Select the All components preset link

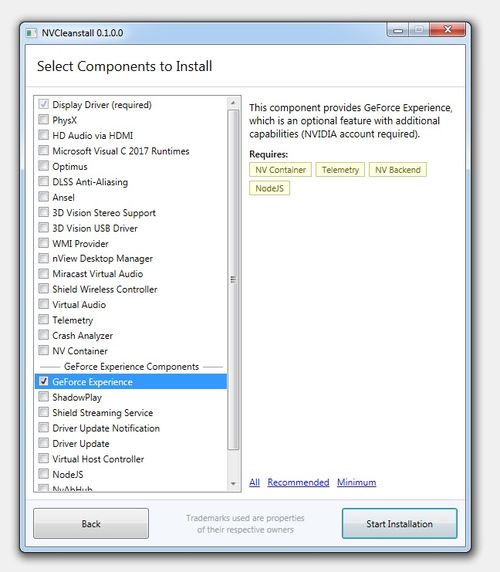coord(255,482)
